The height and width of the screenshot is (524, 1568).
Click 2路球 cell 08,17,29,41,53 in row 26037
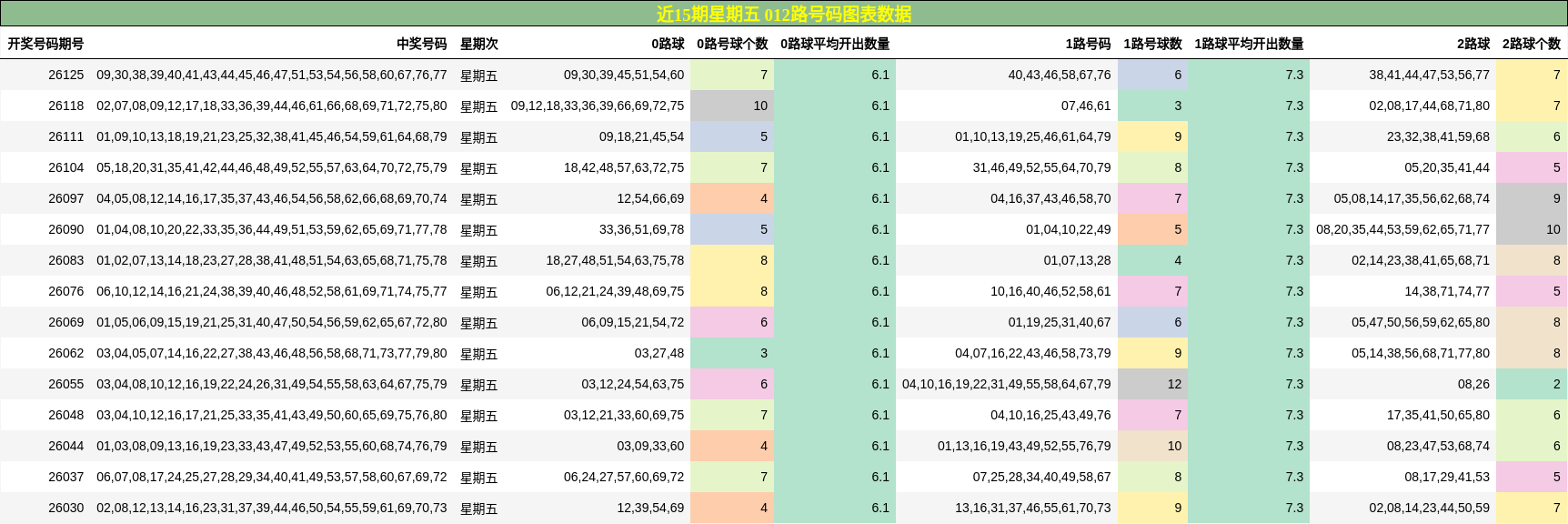(1447, 477)
